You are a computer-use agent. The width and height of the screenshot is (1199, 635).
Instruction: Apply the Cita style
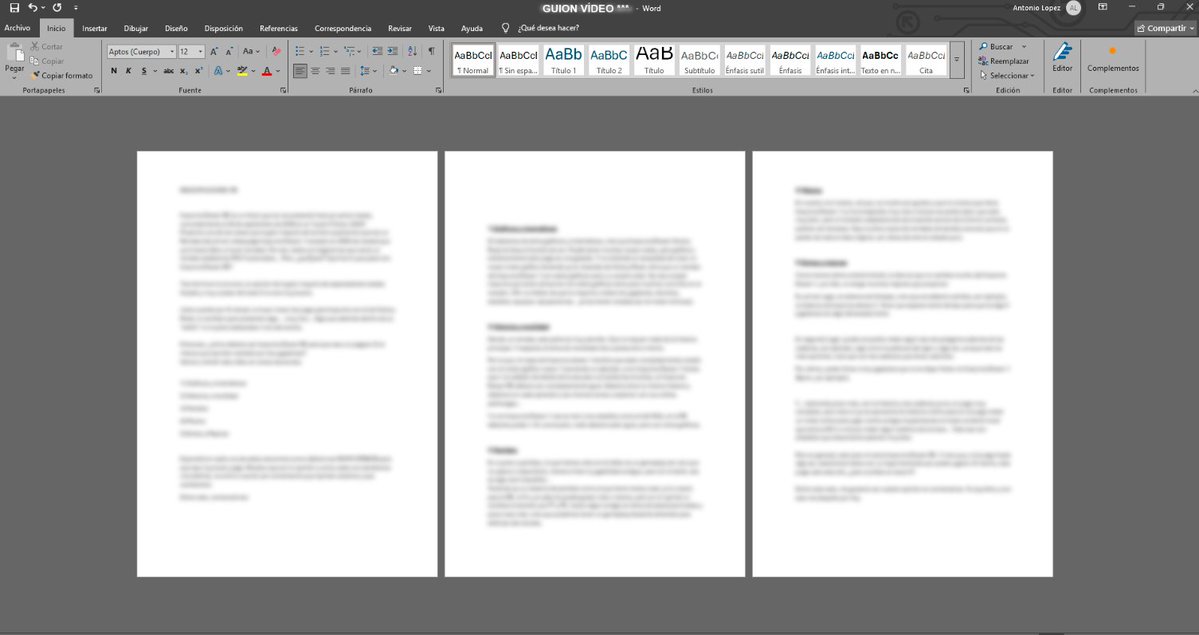coord(926,60)
